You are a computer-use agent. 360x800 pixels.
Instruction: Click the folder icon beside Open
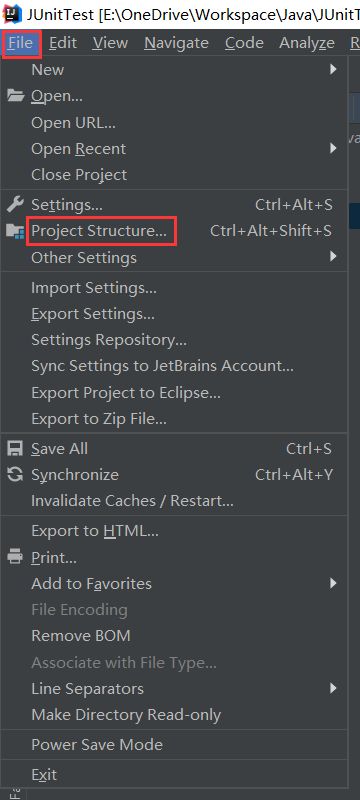pos(16,95)
